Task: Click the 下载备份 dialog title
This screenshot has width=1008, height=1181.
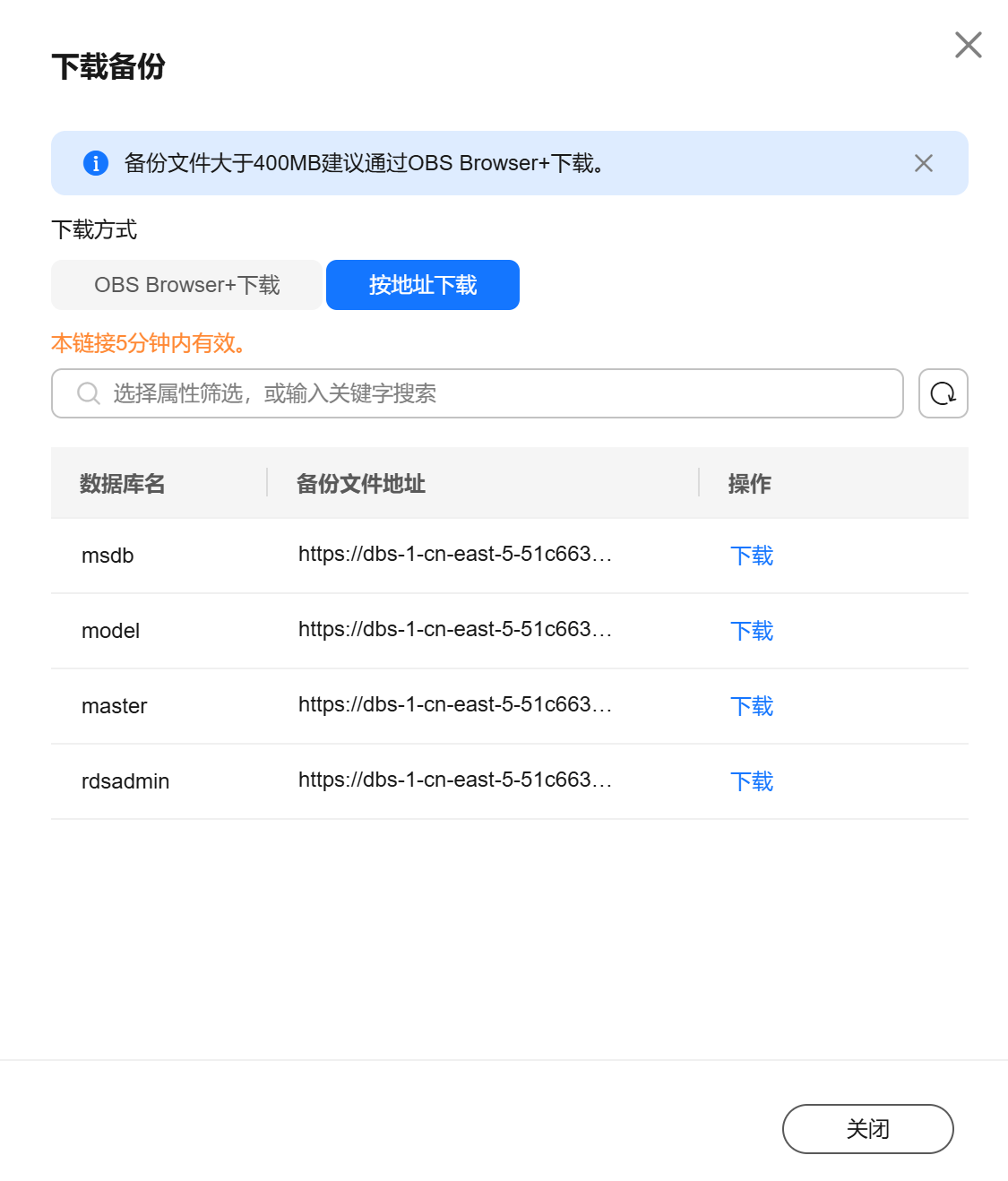Action: 108,66
